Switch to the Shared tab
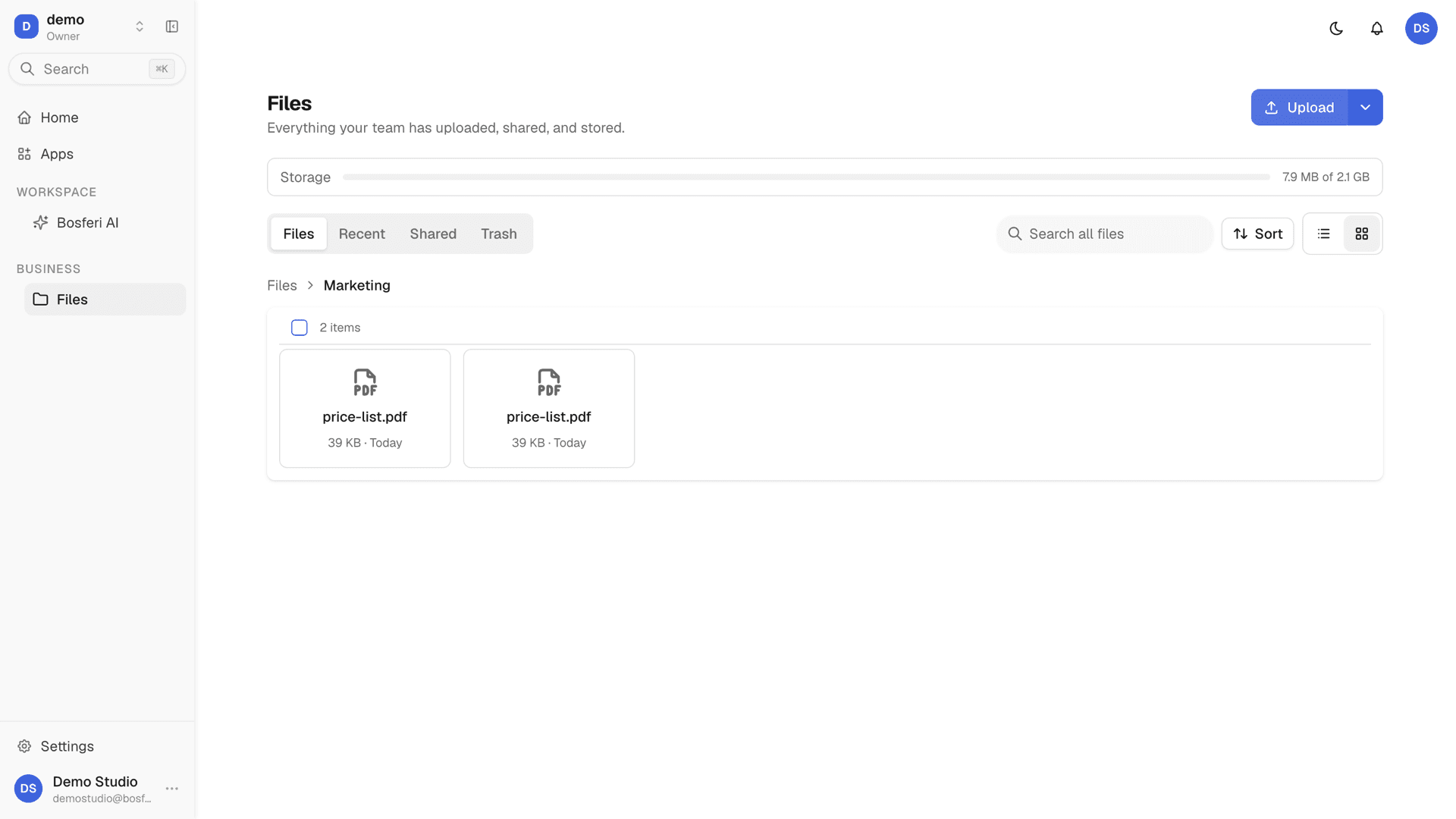 click(433, 234)
